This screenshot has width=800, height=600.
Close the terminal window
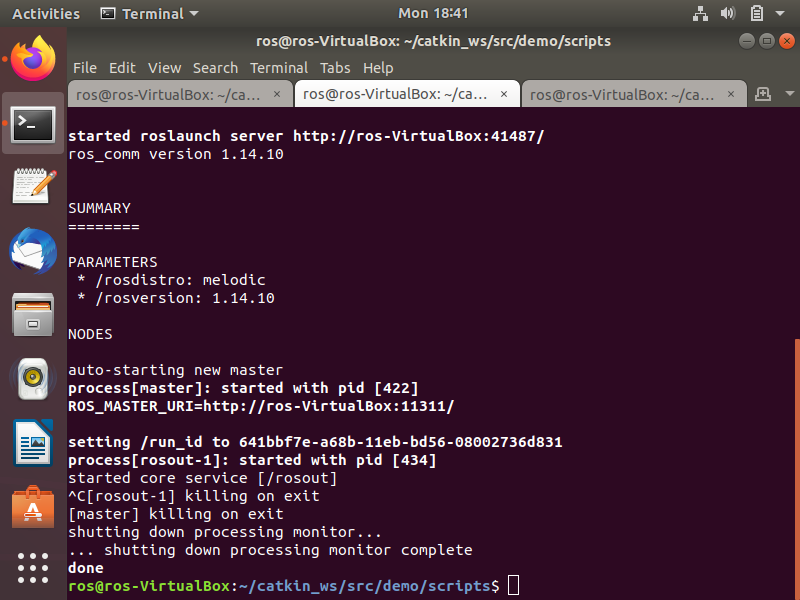[787, 41]
